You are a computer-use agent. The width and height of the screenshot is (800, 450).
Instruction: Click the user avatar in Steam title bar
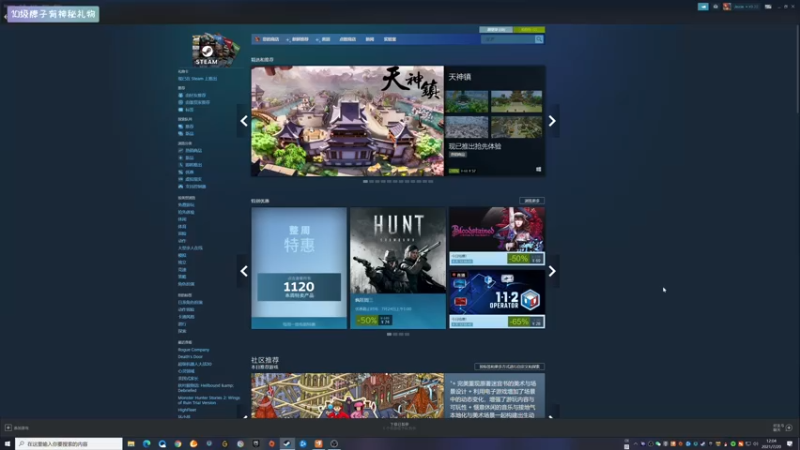[x=727, y=7]
